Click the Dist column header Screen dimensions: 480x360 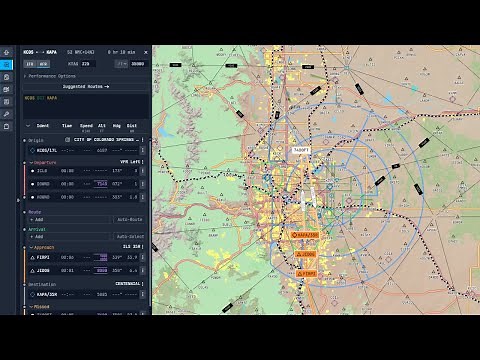click(132, 126)
